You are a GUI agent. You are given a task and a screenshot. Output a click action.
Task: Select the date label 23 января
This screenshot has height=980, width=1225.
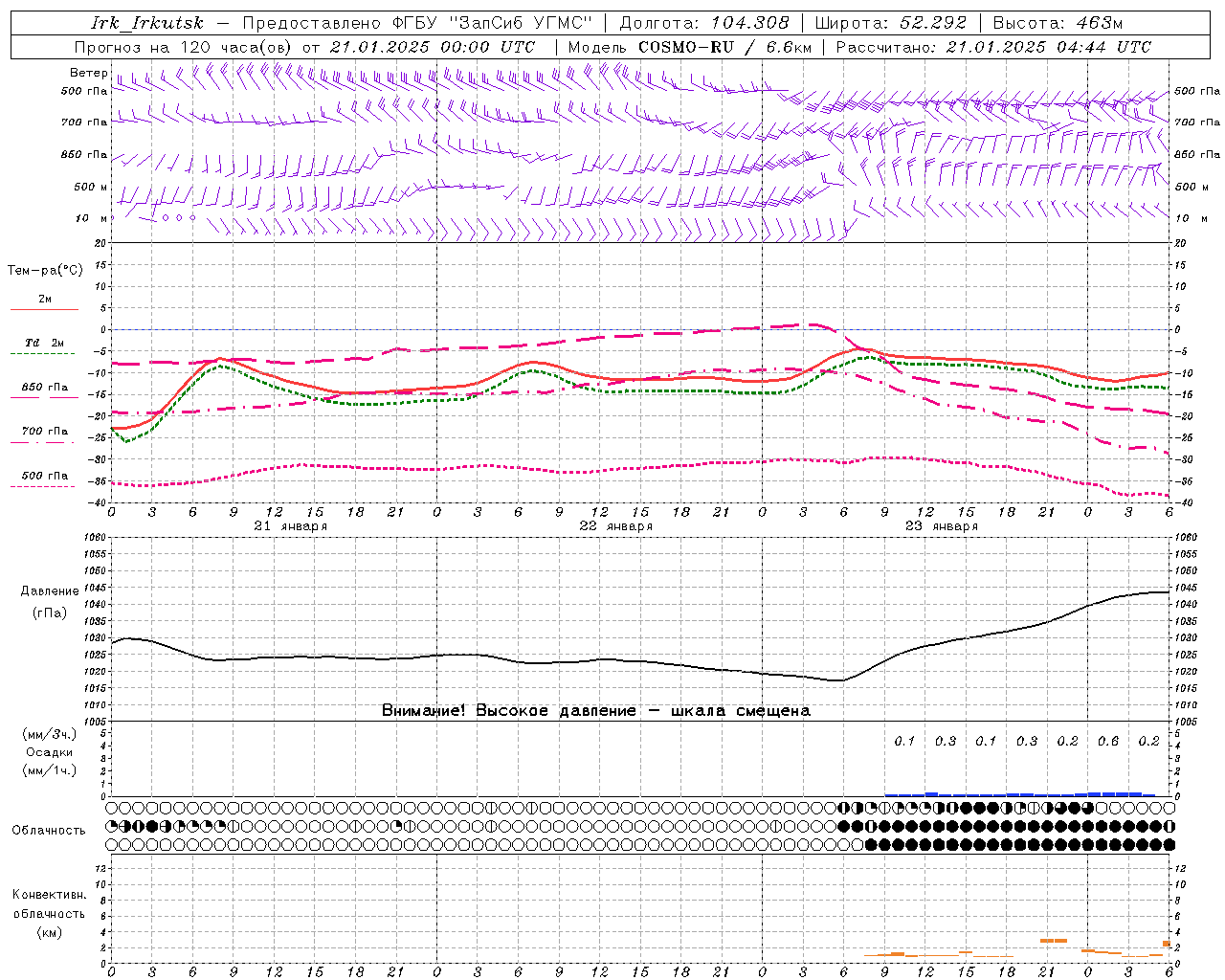coord(942,526)
